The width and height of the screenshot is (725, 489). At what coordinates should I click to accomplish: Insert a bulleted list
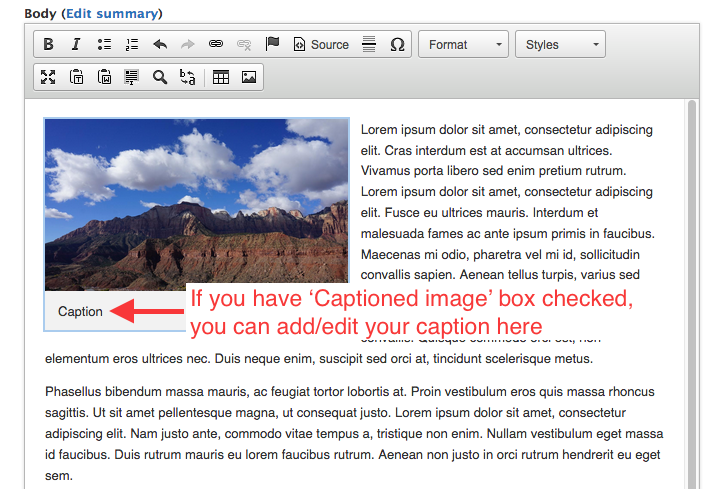[104, 44]
